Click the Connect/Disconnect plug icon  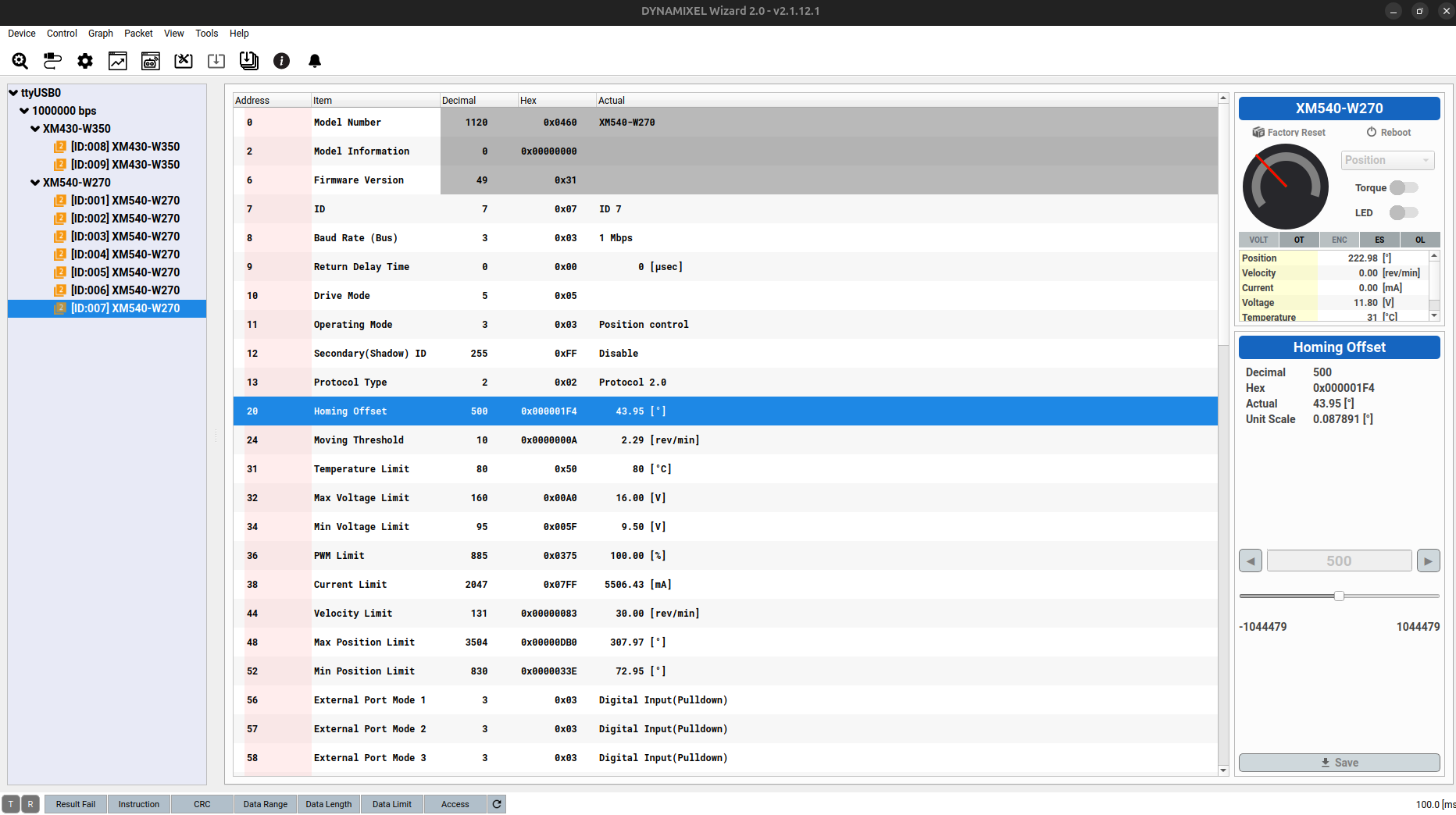pyautogui.click(x=52, y=61)
